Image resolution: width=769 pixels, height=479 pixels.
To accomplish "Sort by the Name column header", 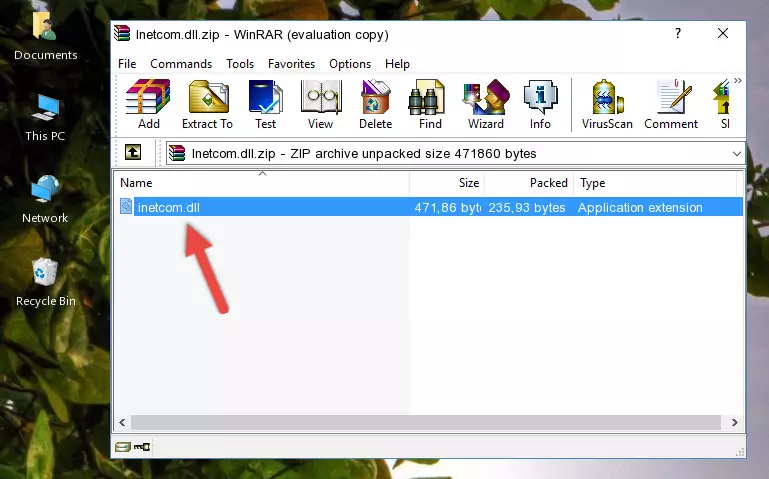I will 262,183.
